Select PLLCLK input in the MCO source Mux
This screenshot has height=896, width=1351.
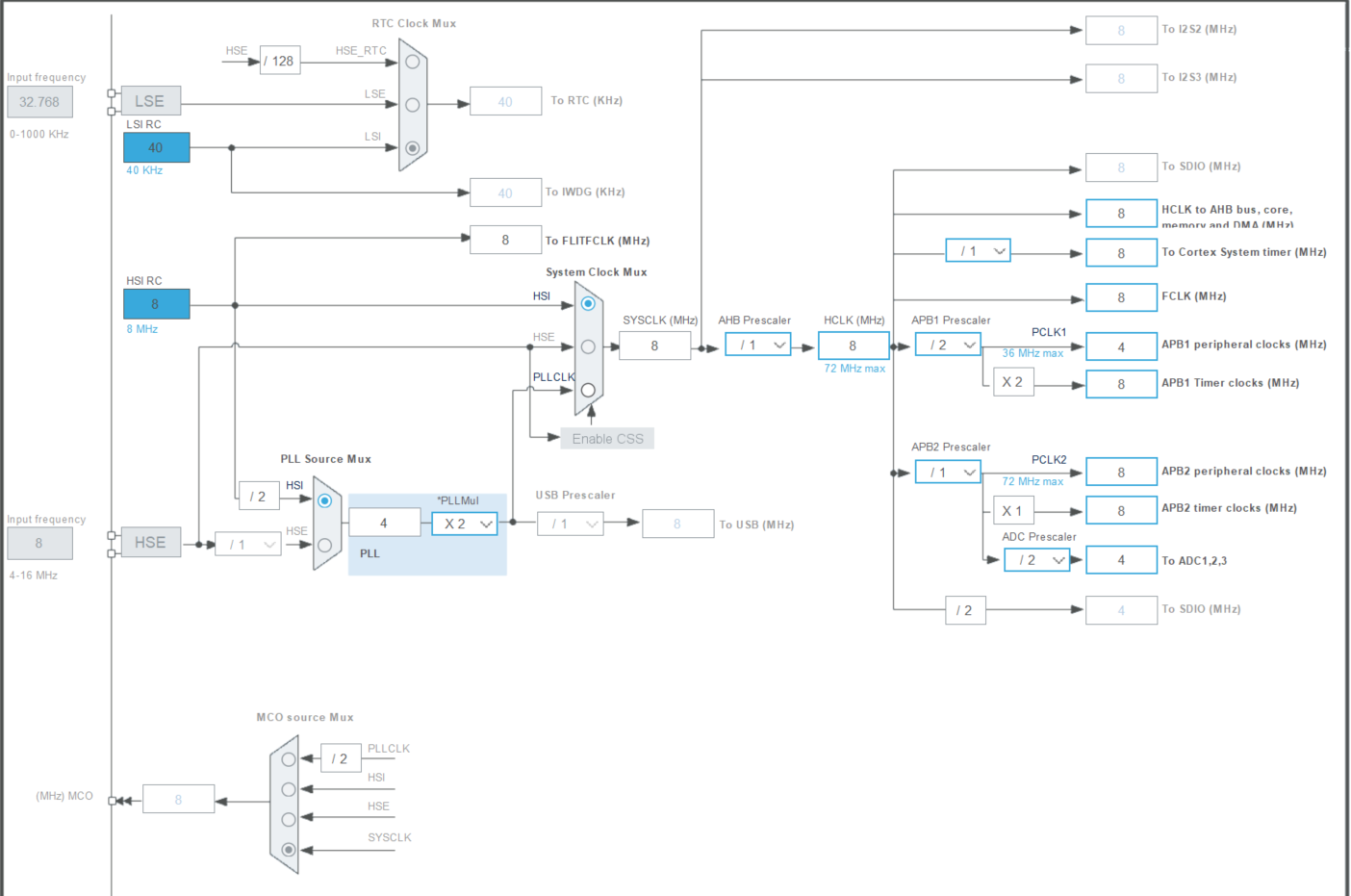tap(288, 759)
